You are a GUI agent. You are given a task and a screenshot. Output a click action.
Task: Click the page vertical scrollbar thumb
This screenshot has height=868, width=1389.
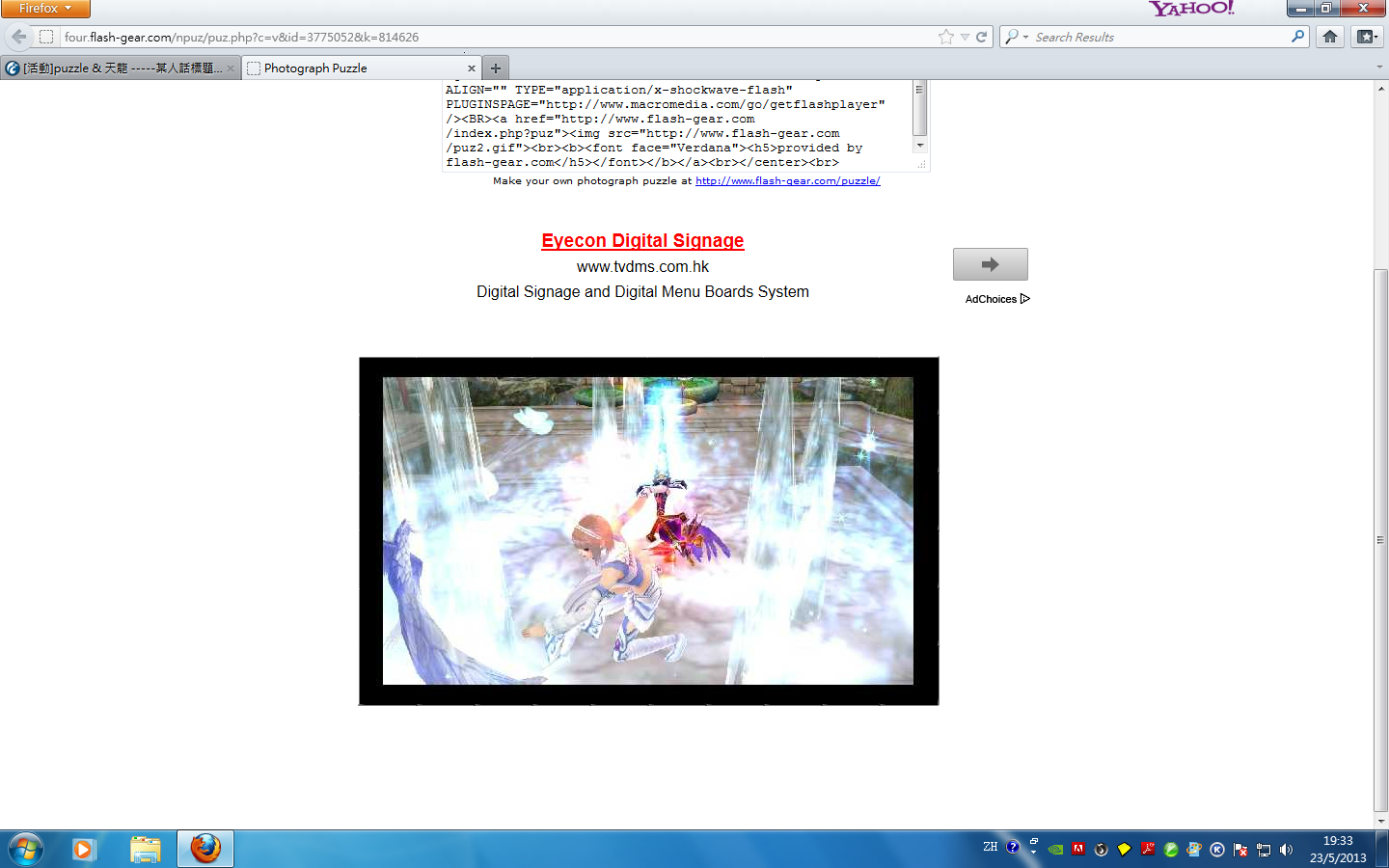point(1380,540)
